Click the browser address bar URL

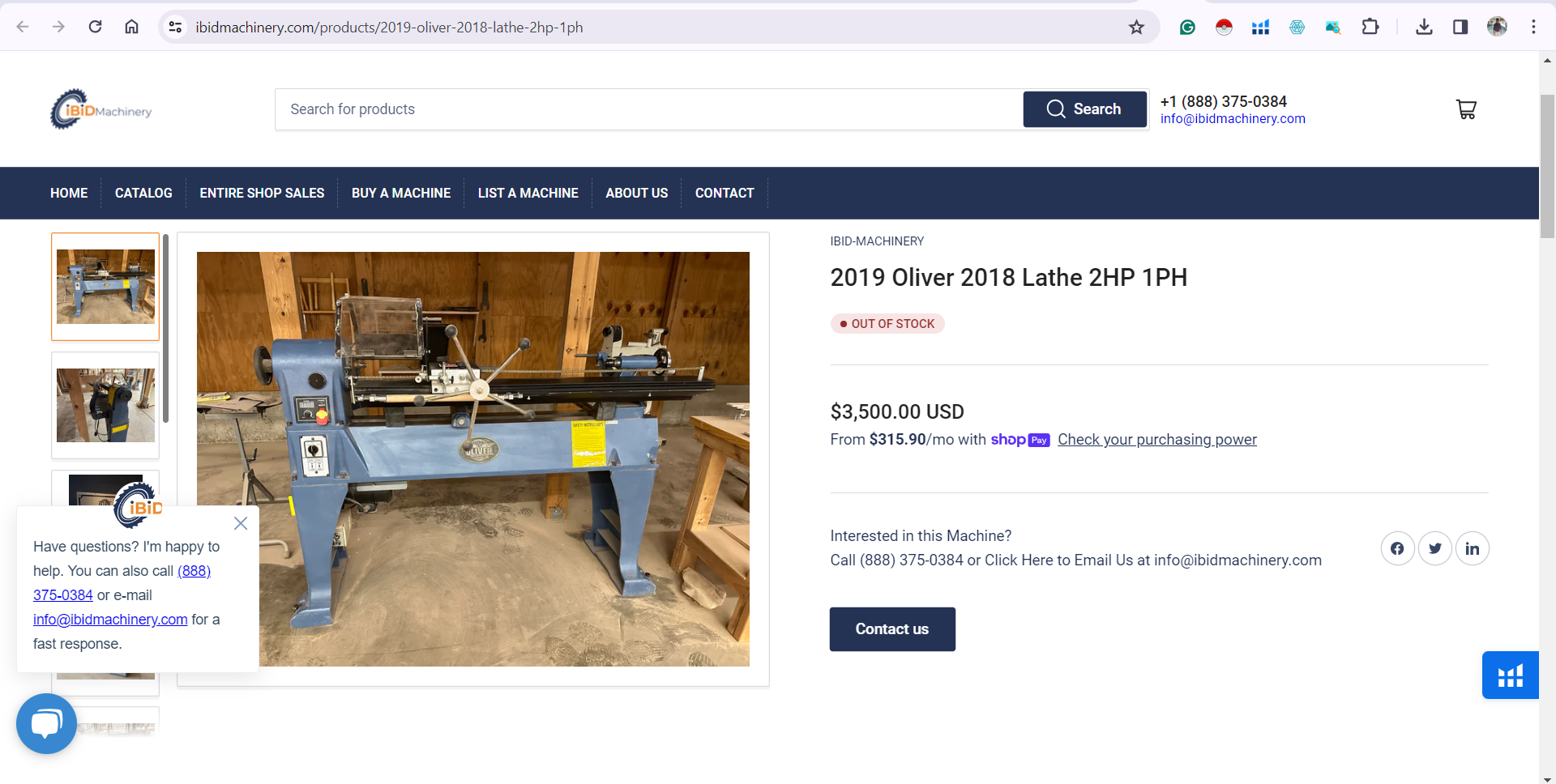[x=389, y=28]
